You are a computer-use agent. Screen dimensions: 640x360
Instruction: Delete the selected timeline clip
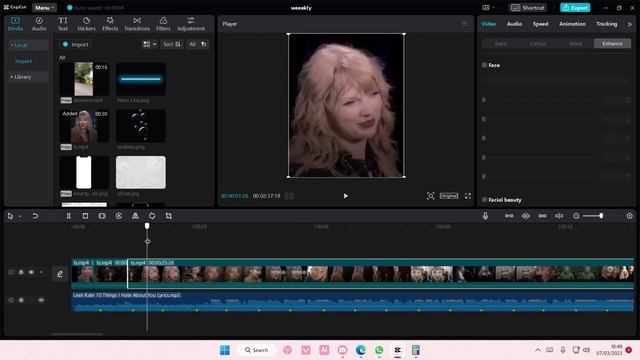point(85,216)
